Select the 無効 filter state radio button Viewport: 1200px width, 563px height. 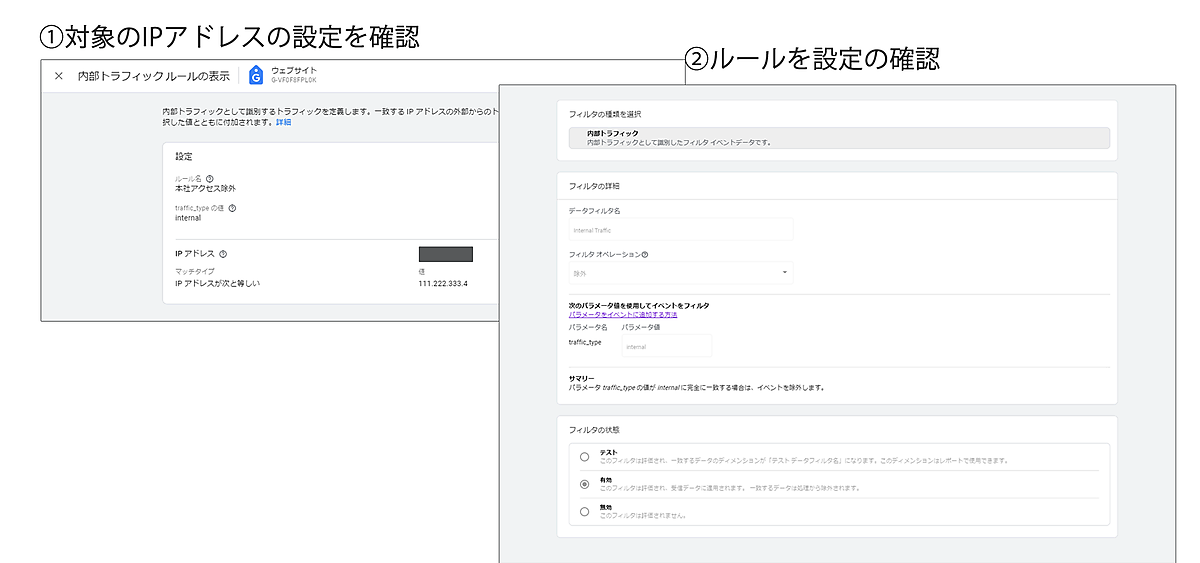click(x=585, y=511)
